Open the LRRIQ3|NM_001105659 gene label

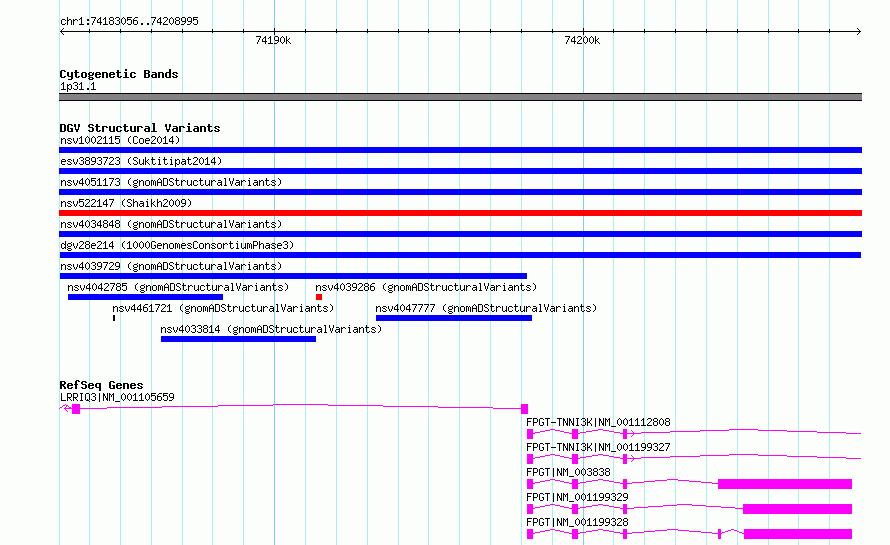point(117,397)
